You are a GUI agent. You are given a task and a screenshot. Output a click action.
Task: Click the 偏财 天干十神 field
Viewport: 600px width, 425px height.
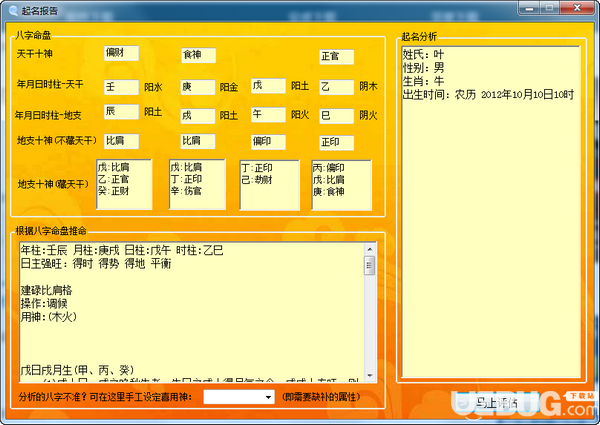click(121, 53)
